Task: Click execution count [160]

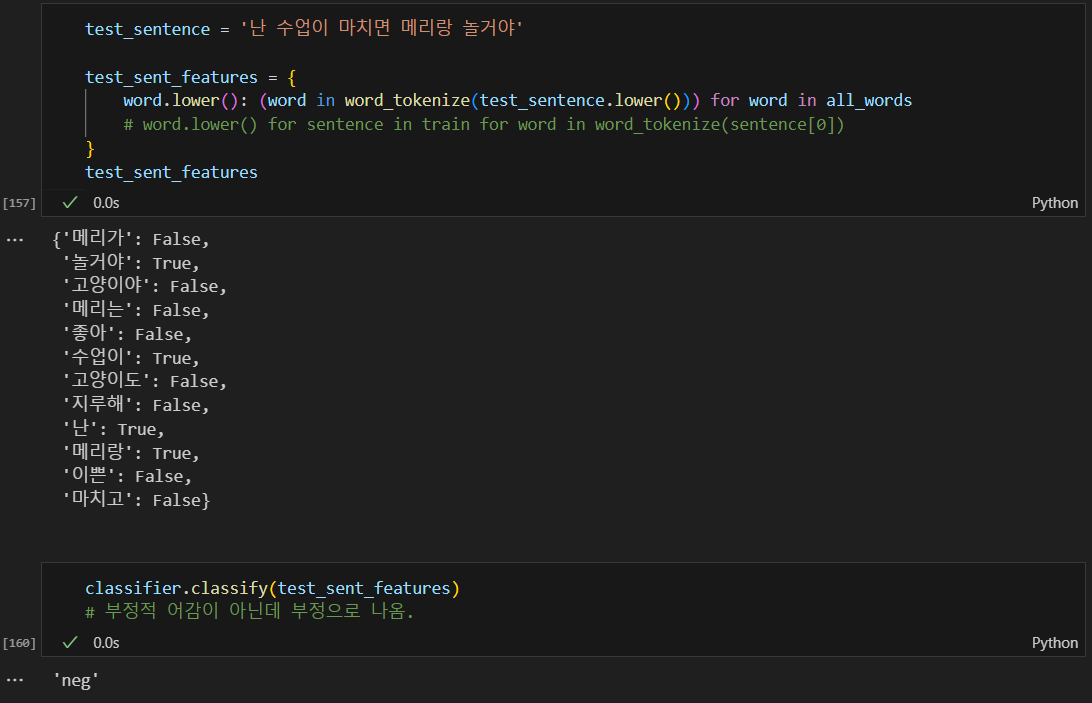Action: [x=19, y=642]
